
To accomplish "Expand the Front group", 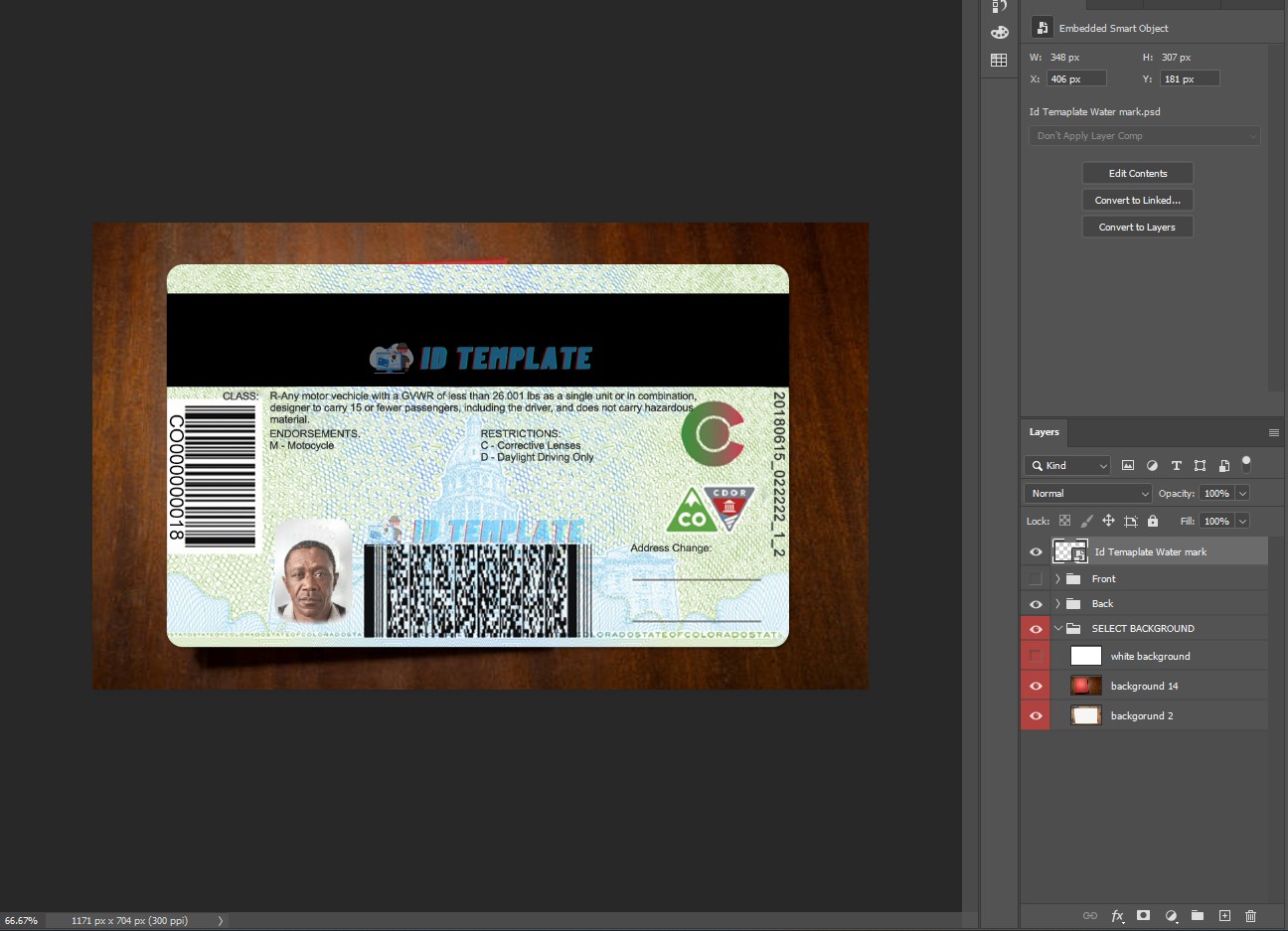I will click(x=1057, y=578).
